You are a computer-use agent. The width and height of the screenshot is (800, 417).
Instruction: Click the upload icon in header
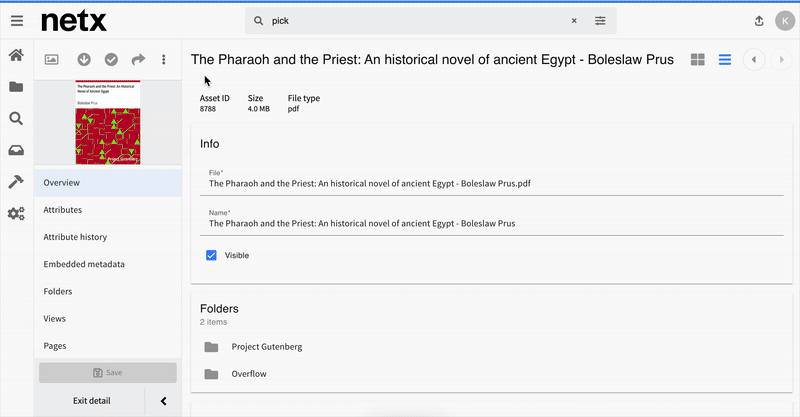[x=759, y=21]
